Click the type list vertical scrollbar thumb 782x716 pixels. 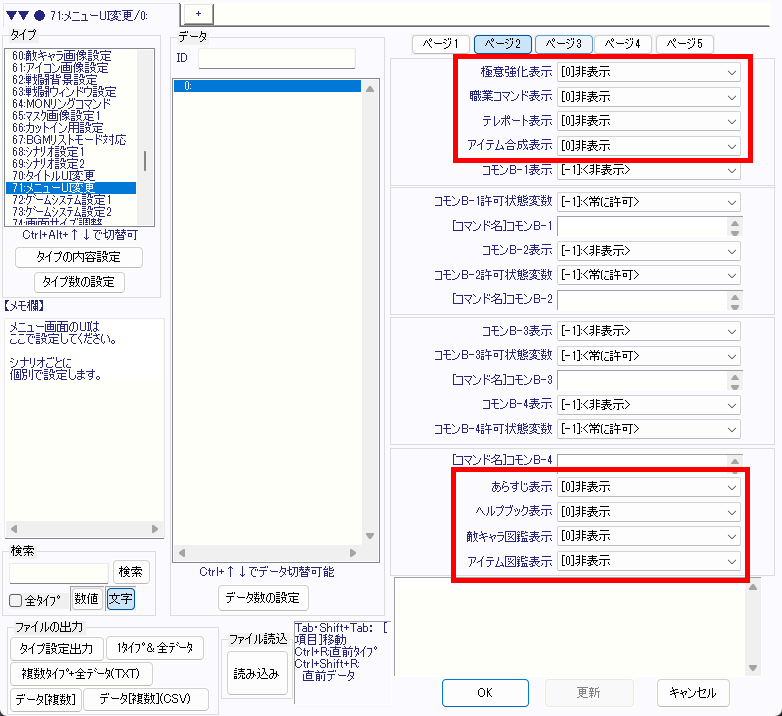[x=146, y=160]
